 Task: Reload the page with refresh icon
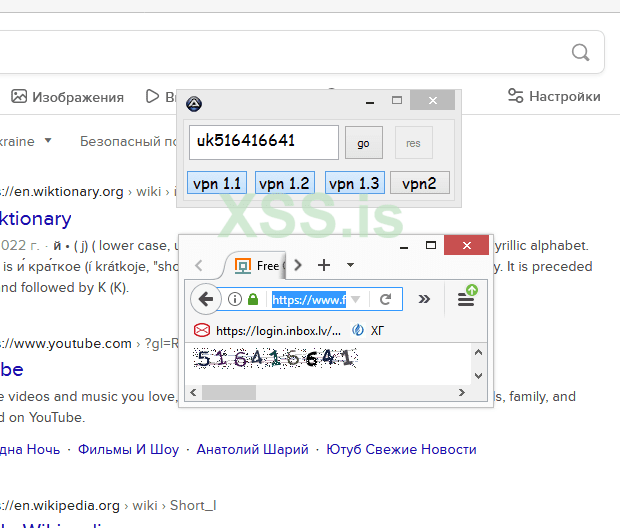click(386, 299)
